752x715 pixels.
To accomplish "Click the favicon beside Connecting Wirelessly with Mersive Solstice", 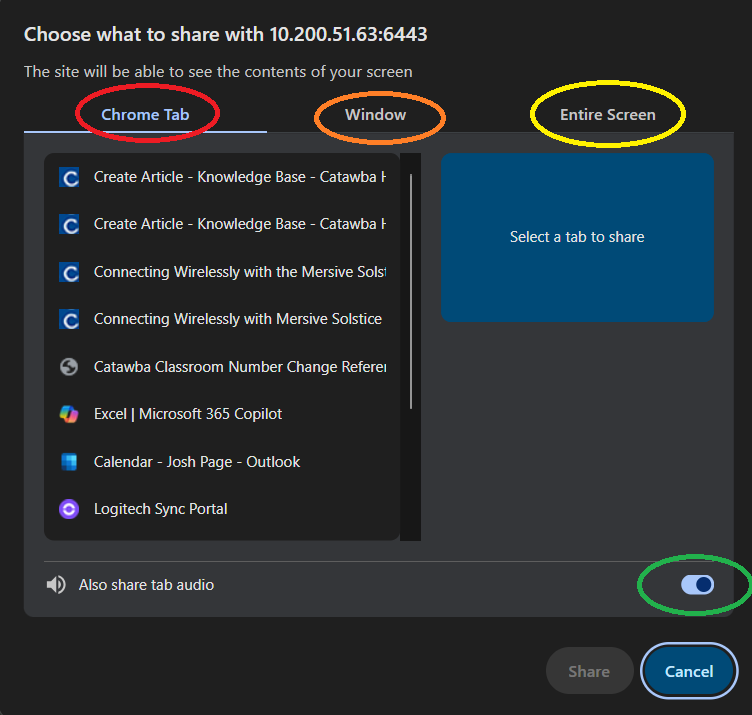I will [x=69, y=319].
